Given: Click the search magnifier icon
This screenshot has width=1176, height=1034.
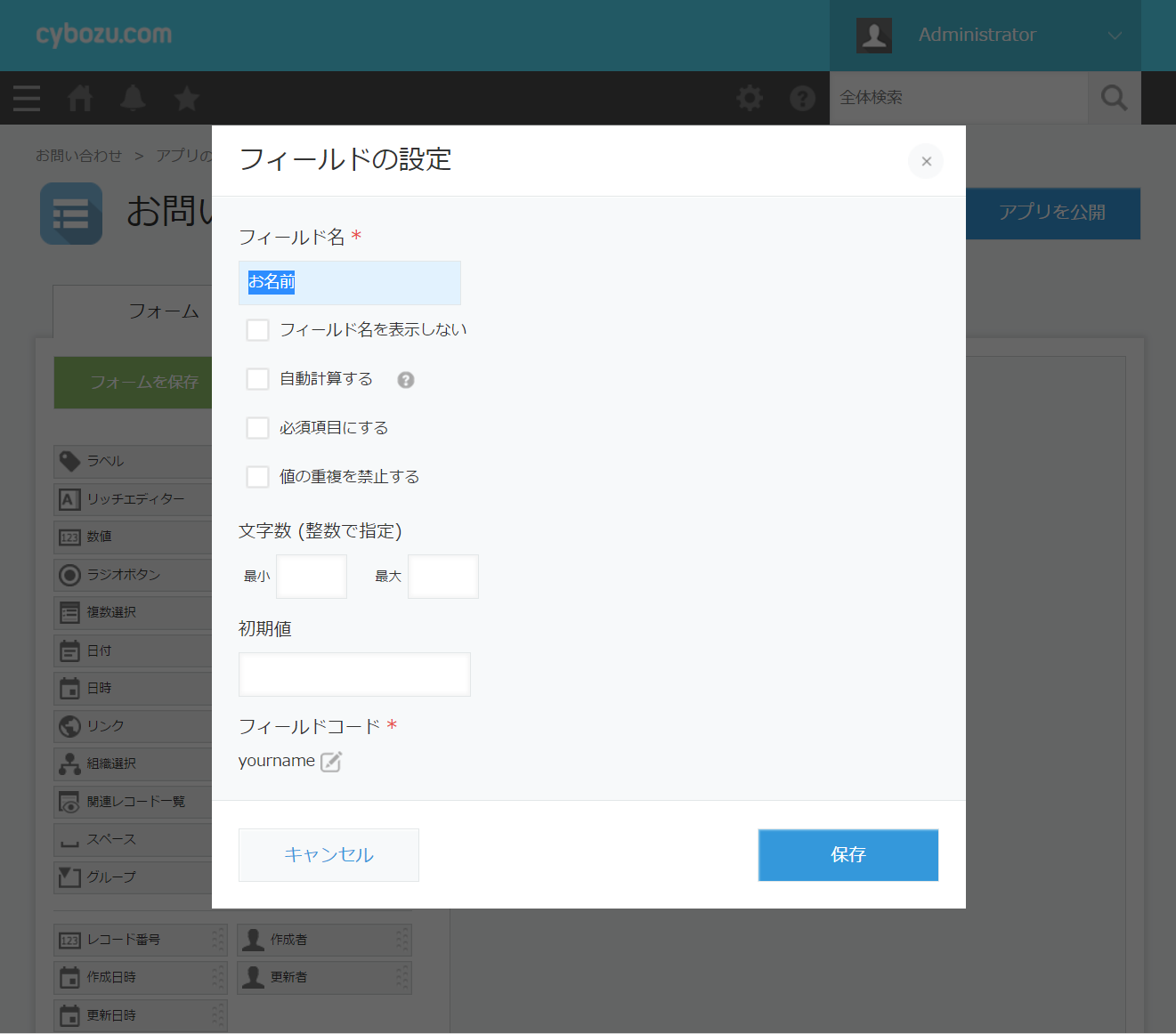Looking at the screenshot, I should pyautogui.click(x=1114, y=98).
